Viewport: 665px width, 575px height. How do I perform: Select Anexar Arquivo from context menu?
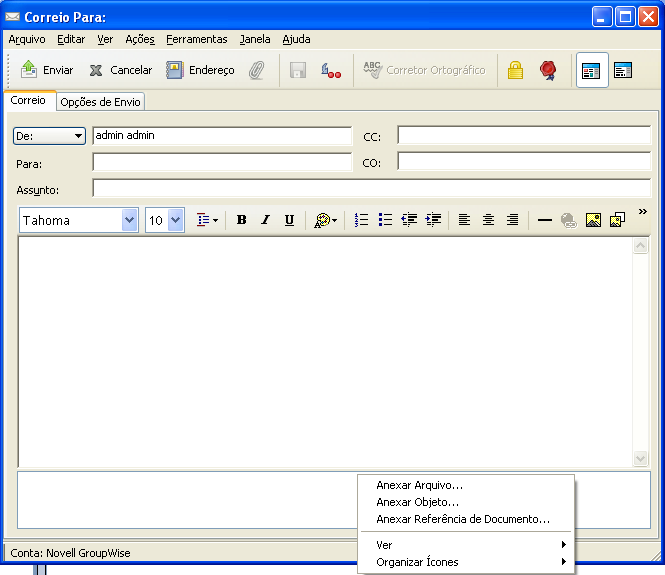[x=419, y=485]
